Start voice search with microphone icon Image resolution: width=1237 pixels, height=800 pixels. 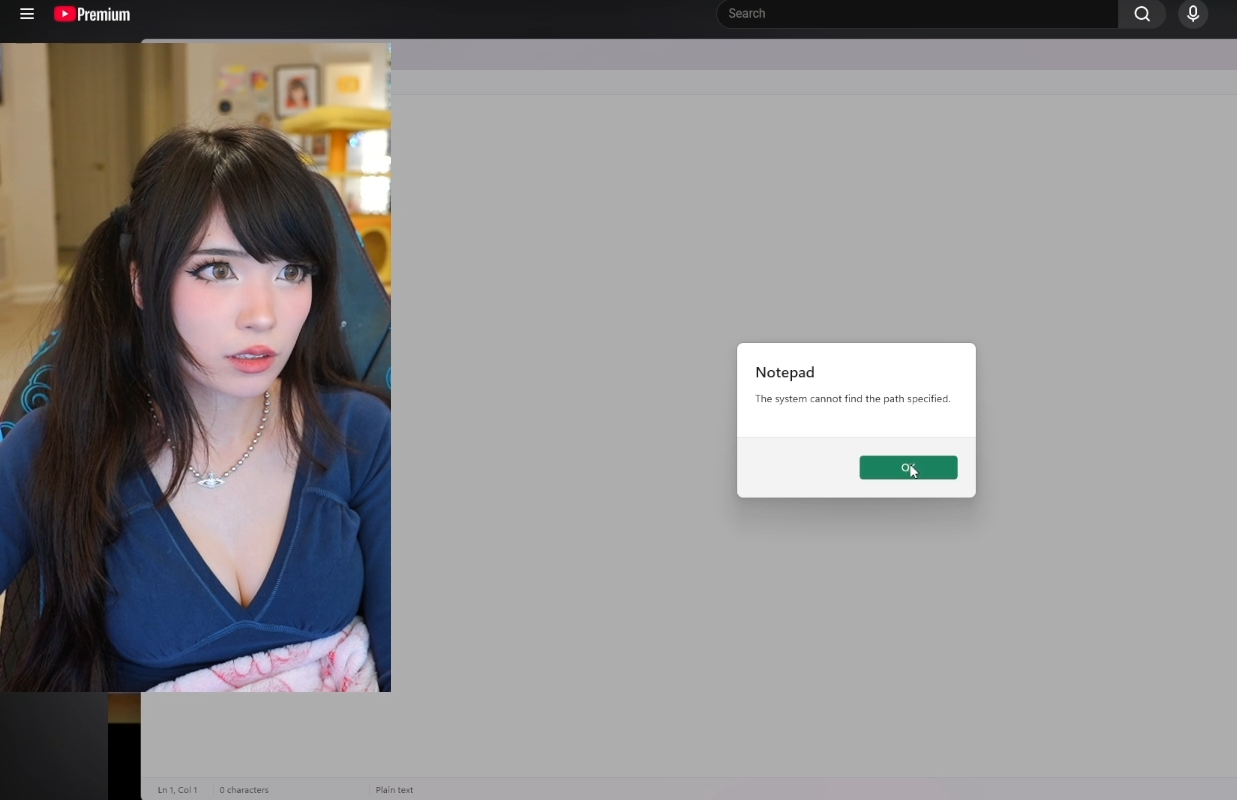click(1192, 14)
